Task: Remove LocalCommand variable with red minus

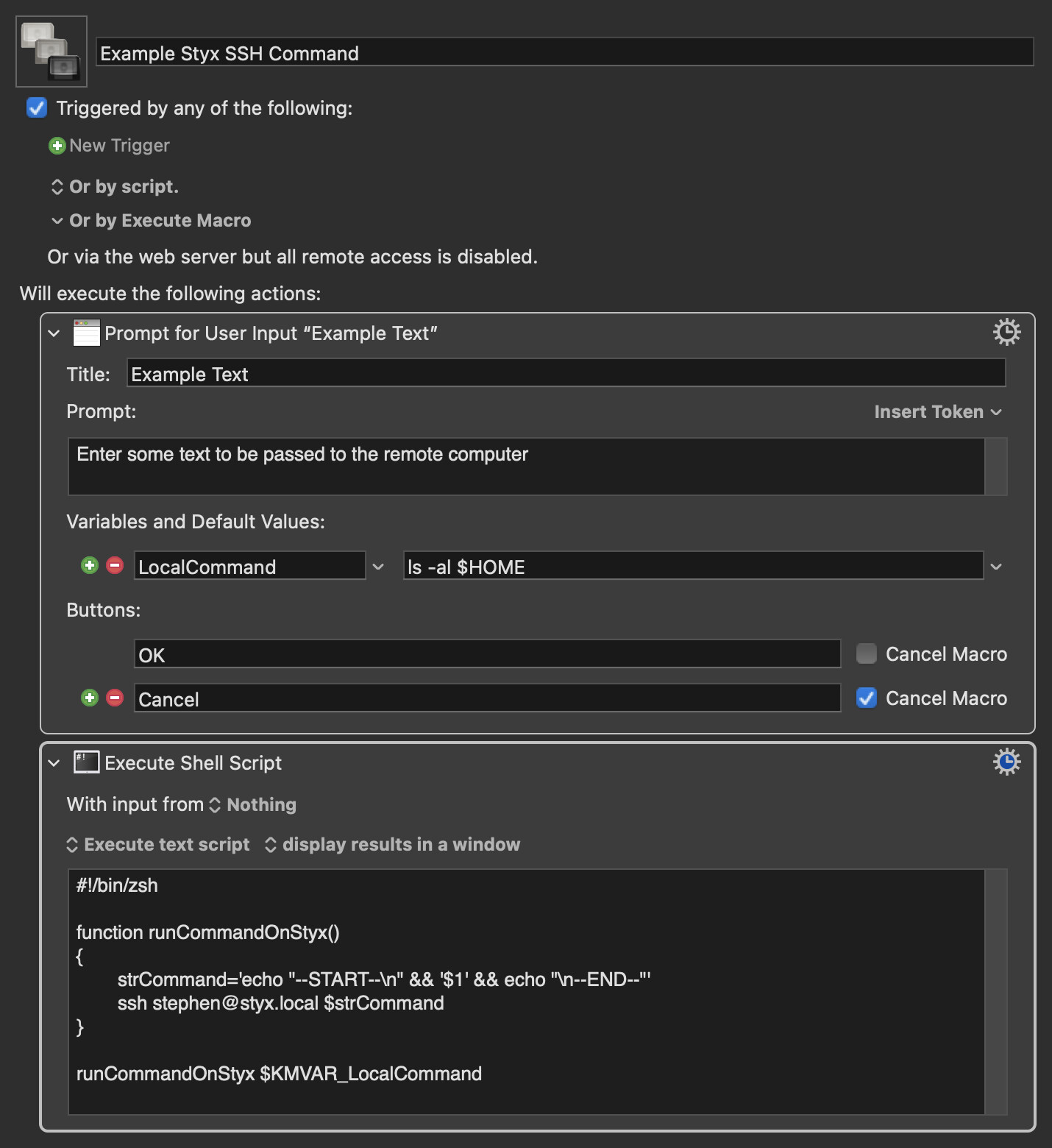Action: [x=115, y=565]
